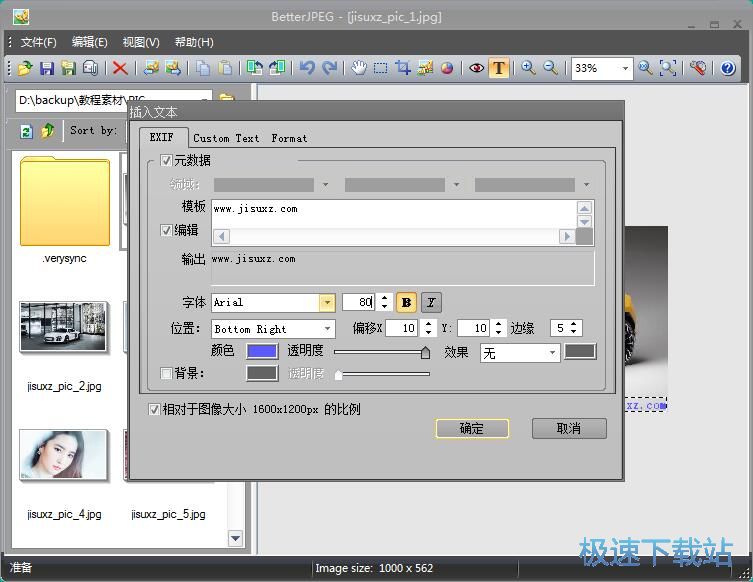The width and height of the screenshot is (753, 582).
Task: Select the Hand pan tool
Action: click(359, 68)
